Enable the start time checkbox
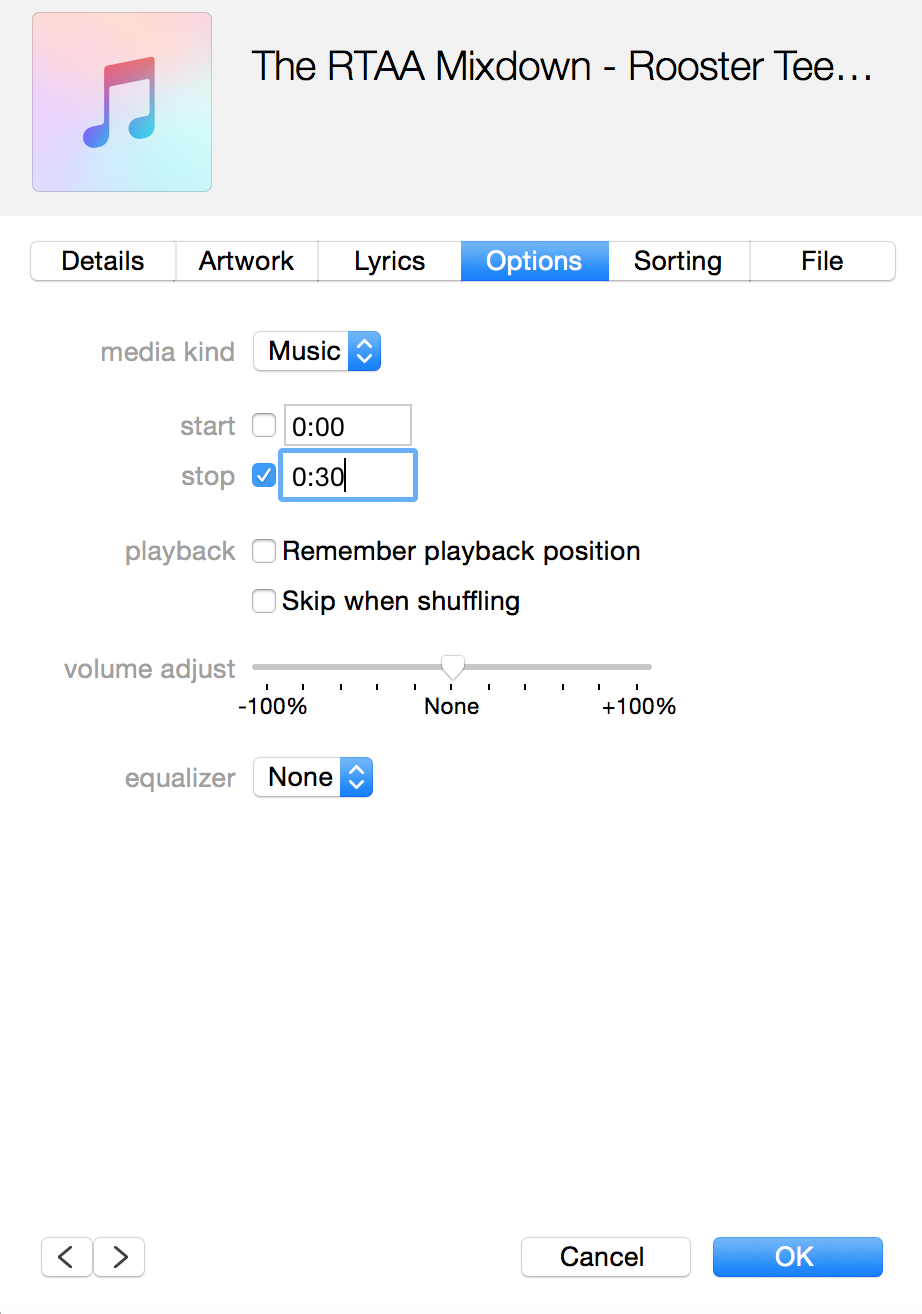The width and height of the screenshot is (922, 1314). point(264,426)
